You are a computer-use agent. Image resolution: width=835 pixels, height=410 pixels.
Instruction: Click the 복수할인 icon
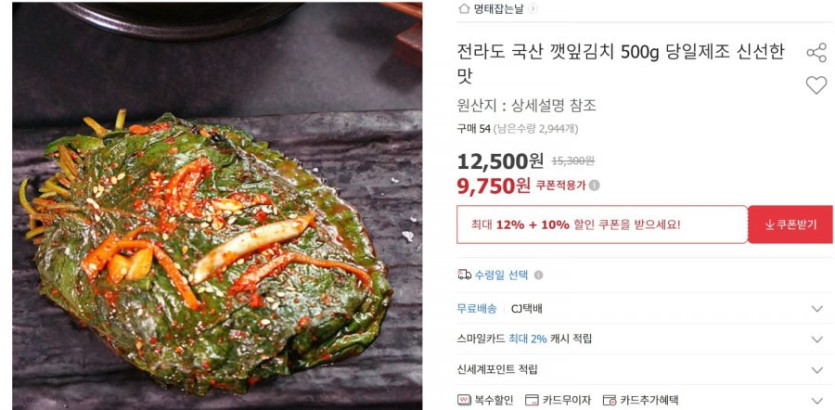(464, 400)
